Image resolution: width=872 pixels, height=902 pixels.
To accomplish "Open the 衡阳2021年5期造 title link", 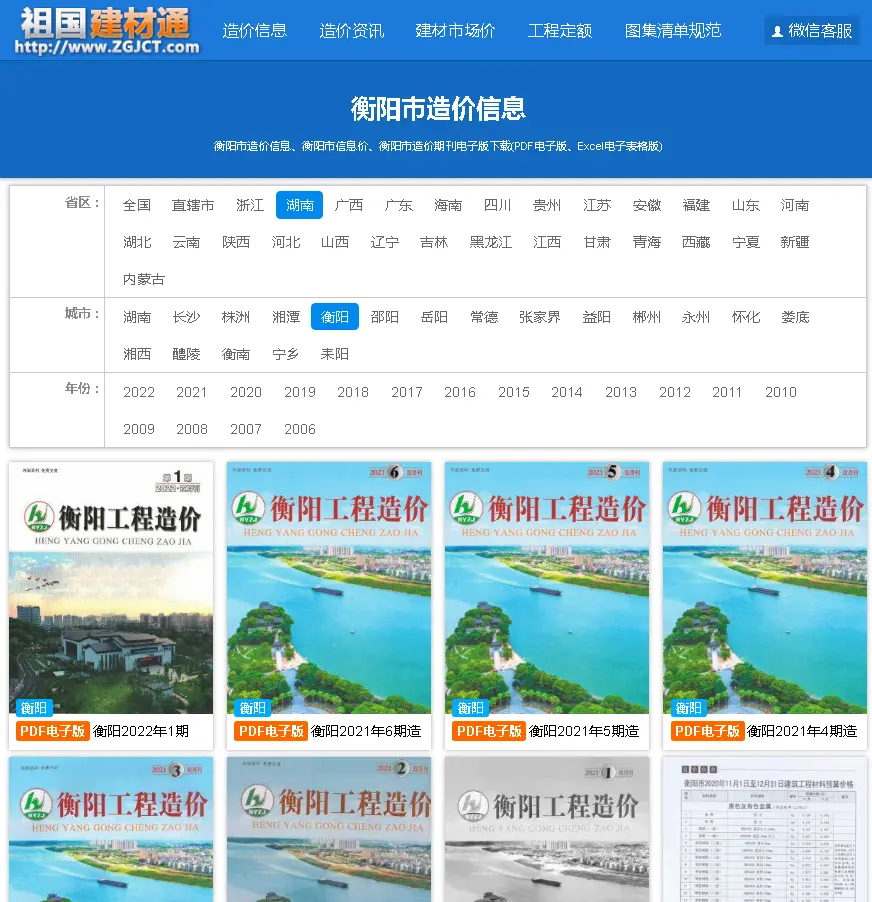I will point(584,731).
